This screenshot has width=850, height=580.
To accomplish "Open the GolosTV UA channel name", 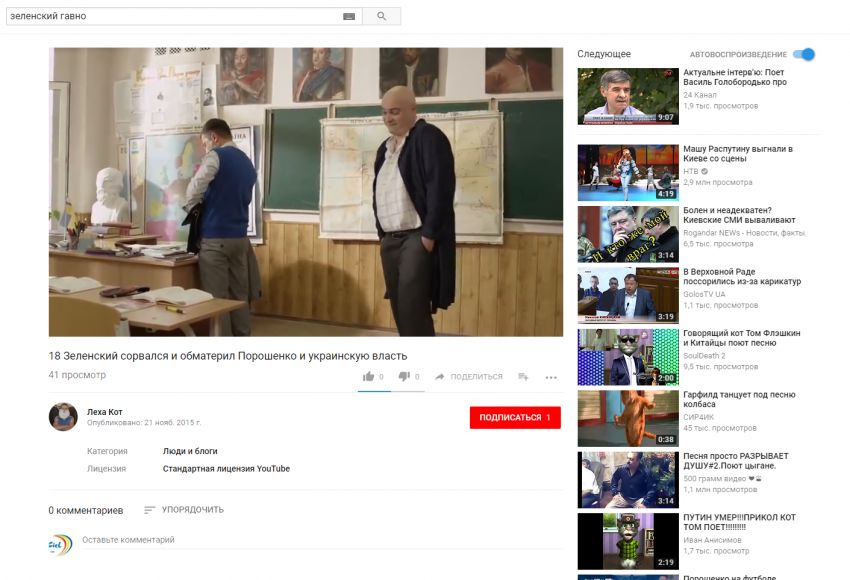I will (704, 294).
